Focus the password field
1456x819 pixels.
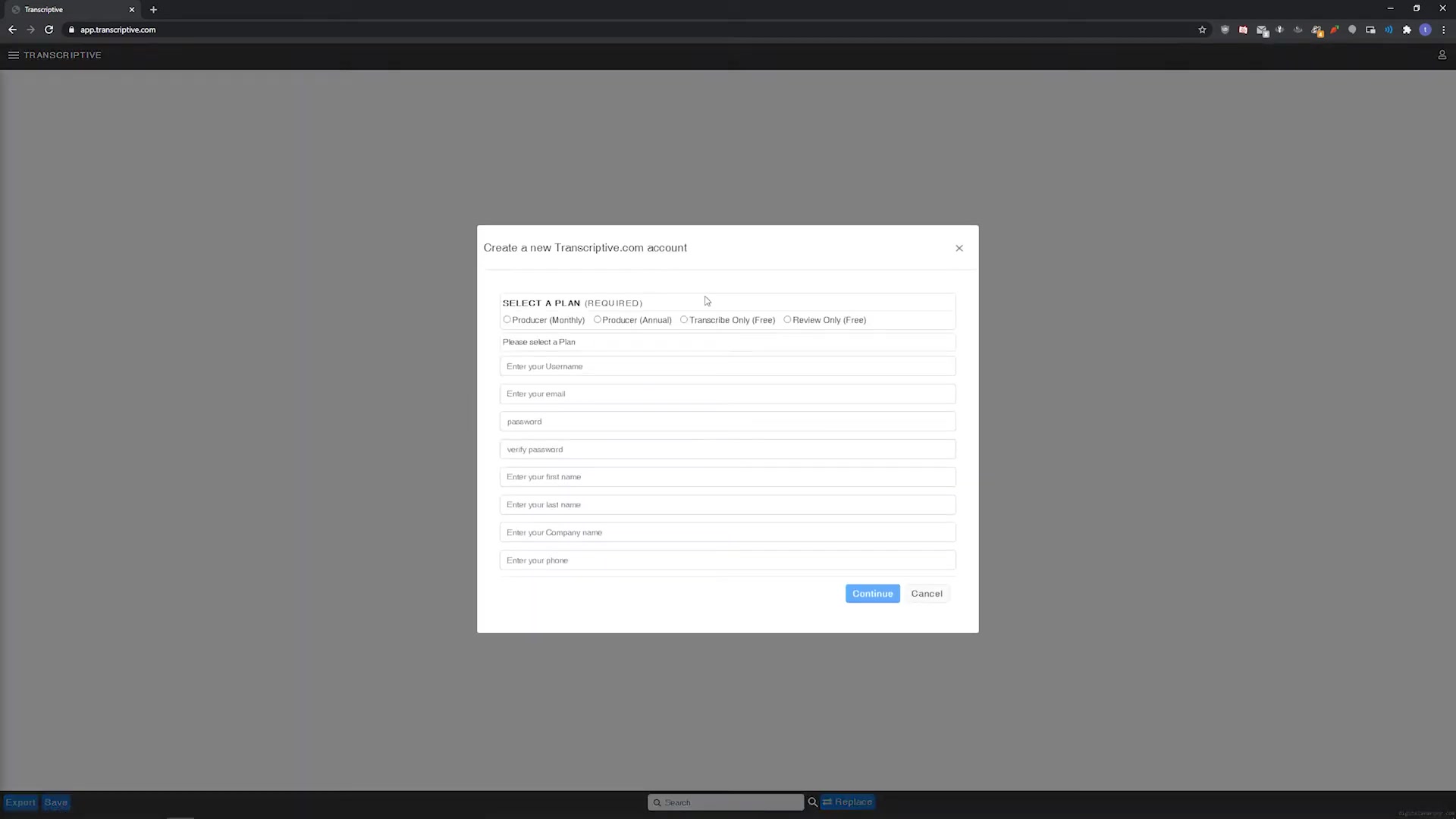(x=727, y=422)
